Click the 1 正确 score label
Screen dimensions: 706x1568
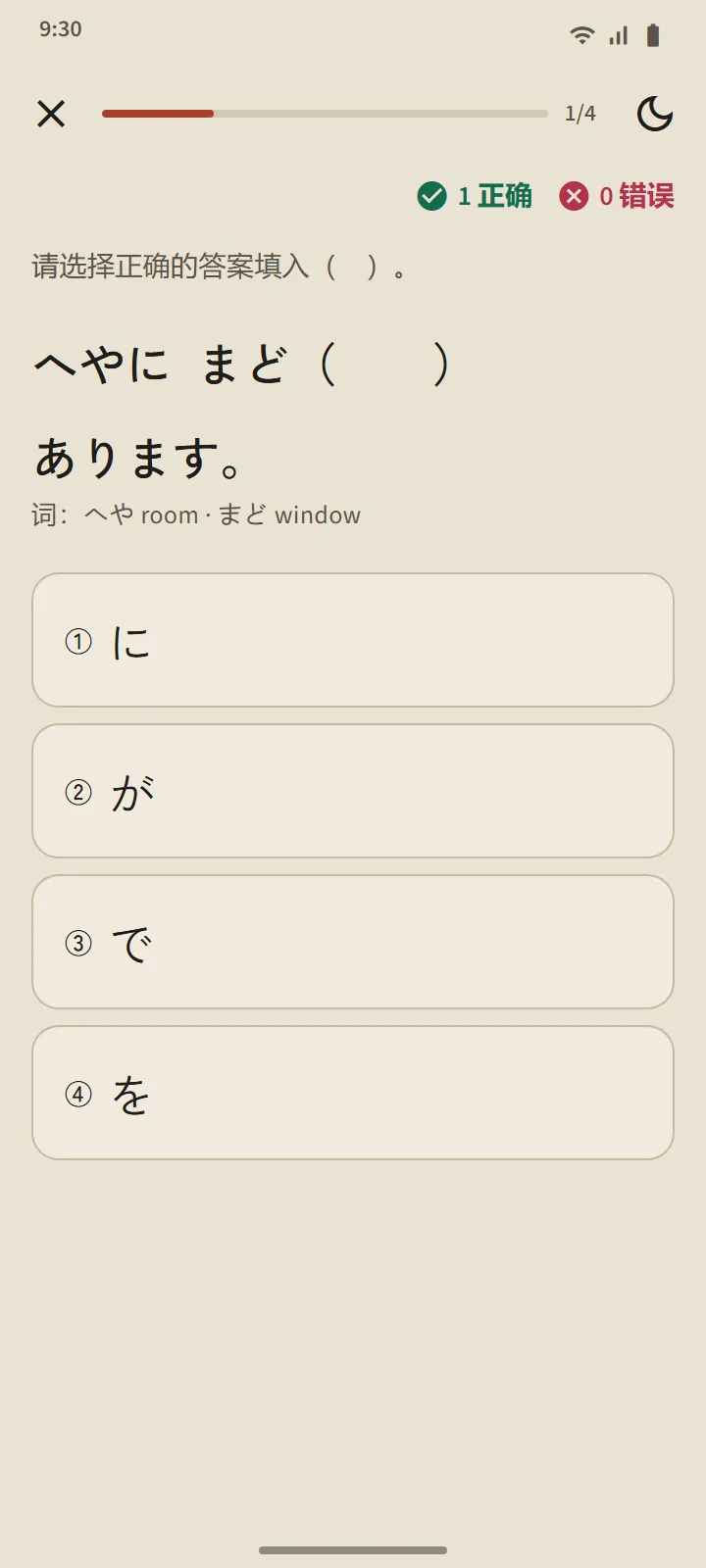pos(495,196)
